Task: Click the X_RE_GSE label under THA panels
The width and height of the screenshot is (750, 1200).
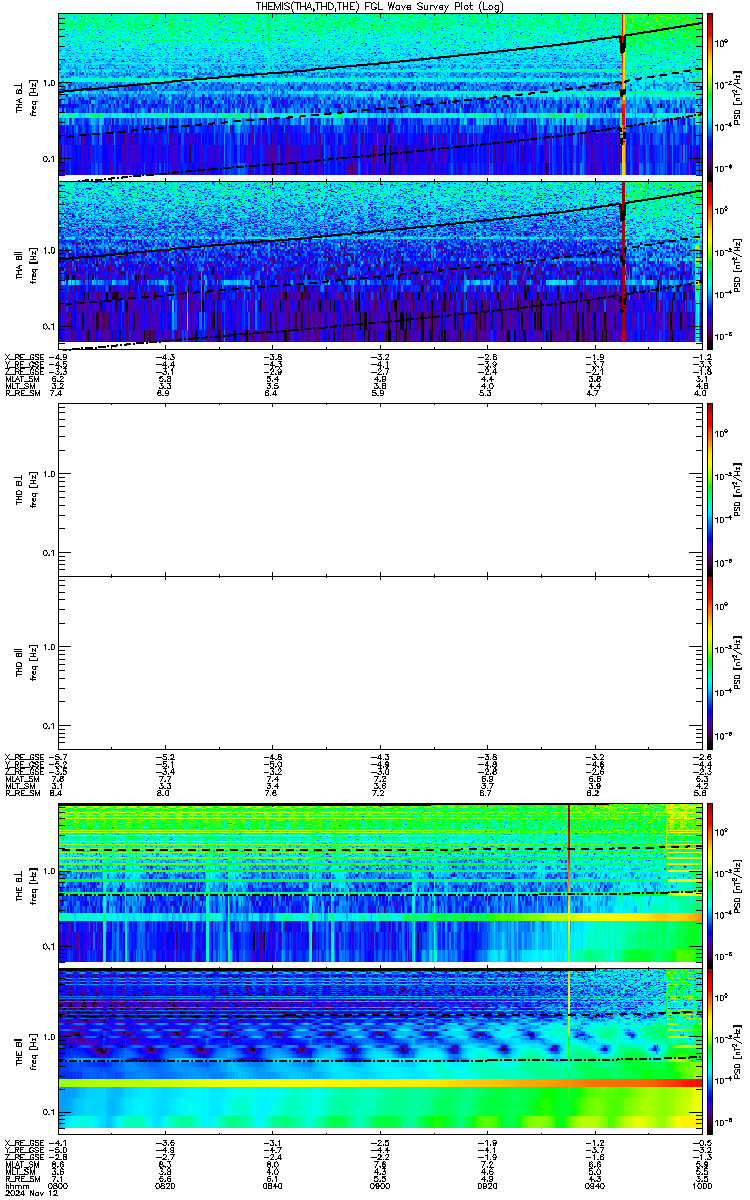Action: 23,357
